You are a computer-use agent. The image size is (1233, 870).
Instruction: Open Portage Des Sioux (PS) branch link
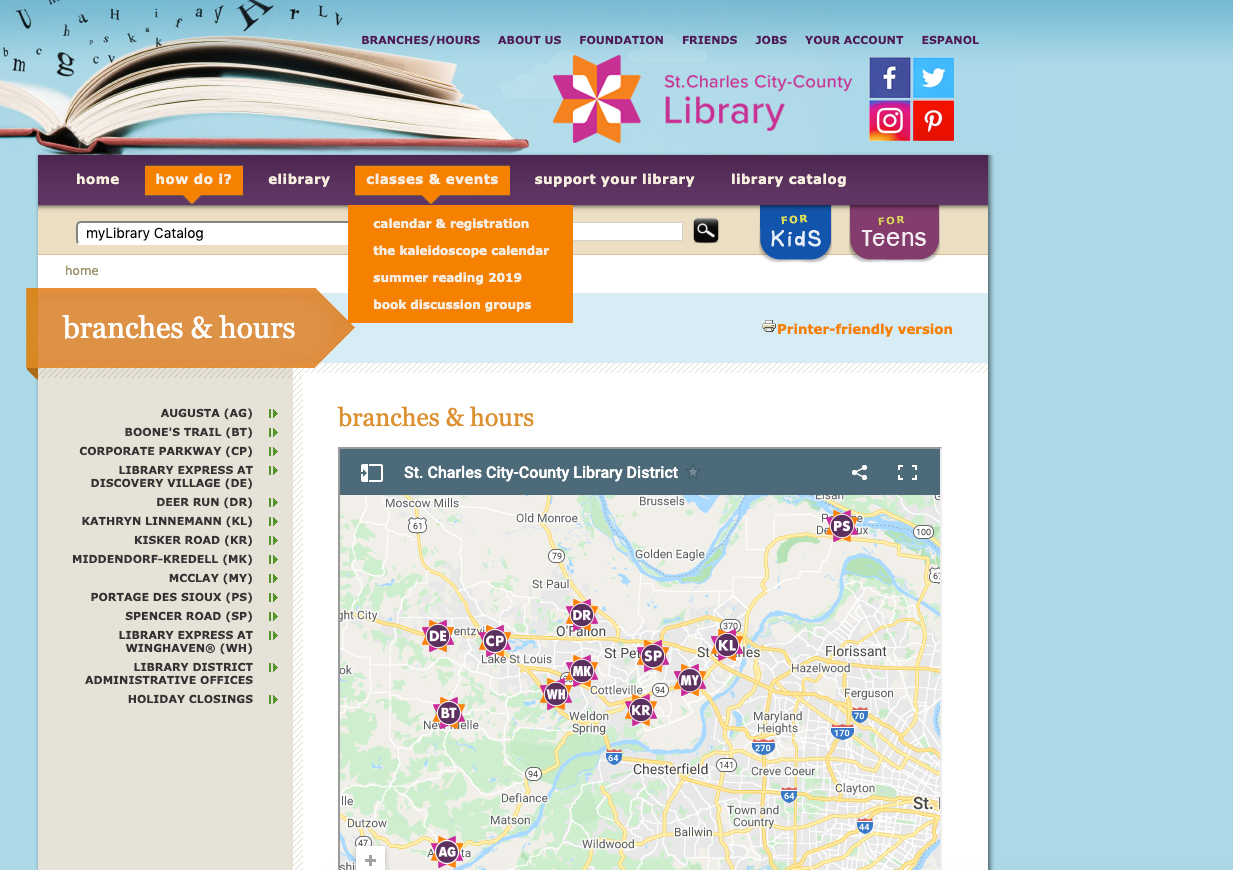[x=172, y=597]
